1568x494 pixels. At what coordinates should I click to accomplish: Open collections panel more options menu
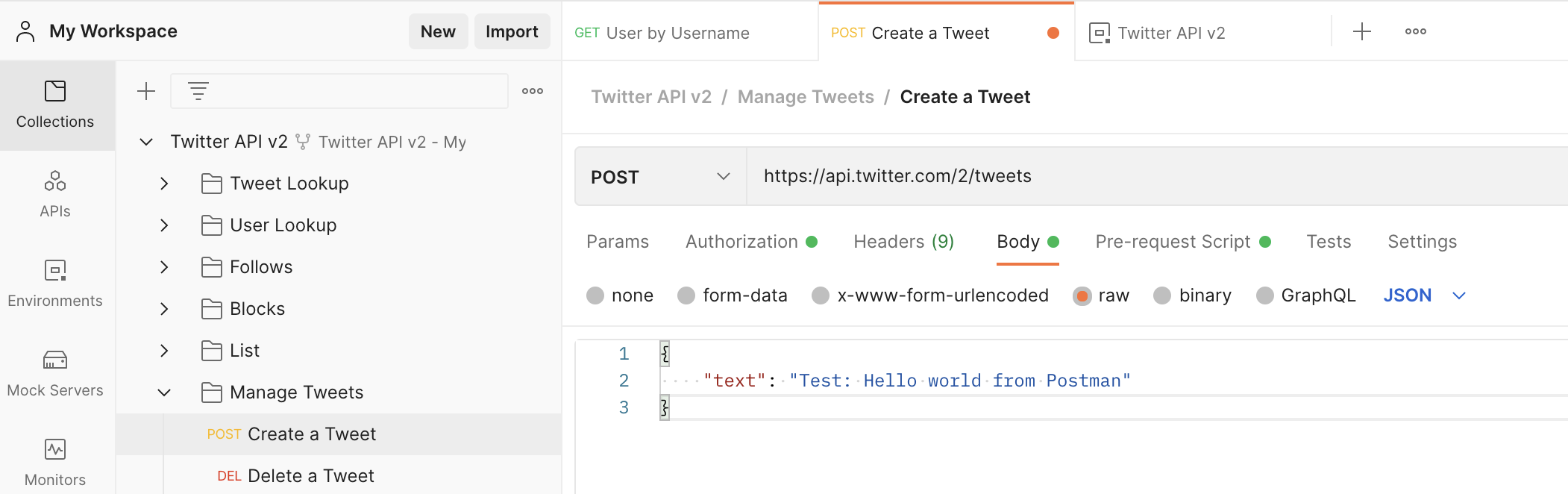(x=533, y=91)
